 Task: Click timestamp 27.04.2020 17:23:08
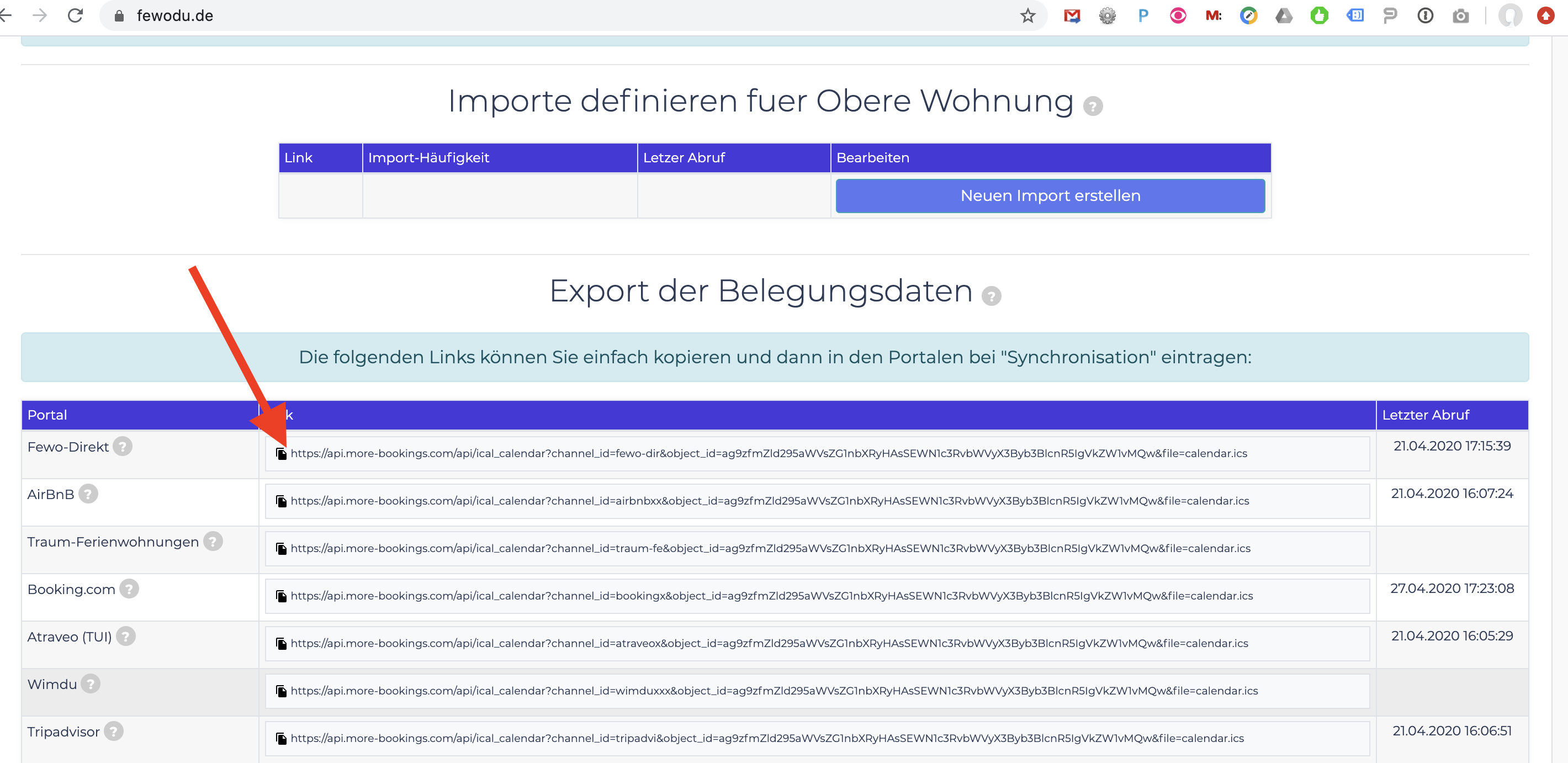(1452, 589)
